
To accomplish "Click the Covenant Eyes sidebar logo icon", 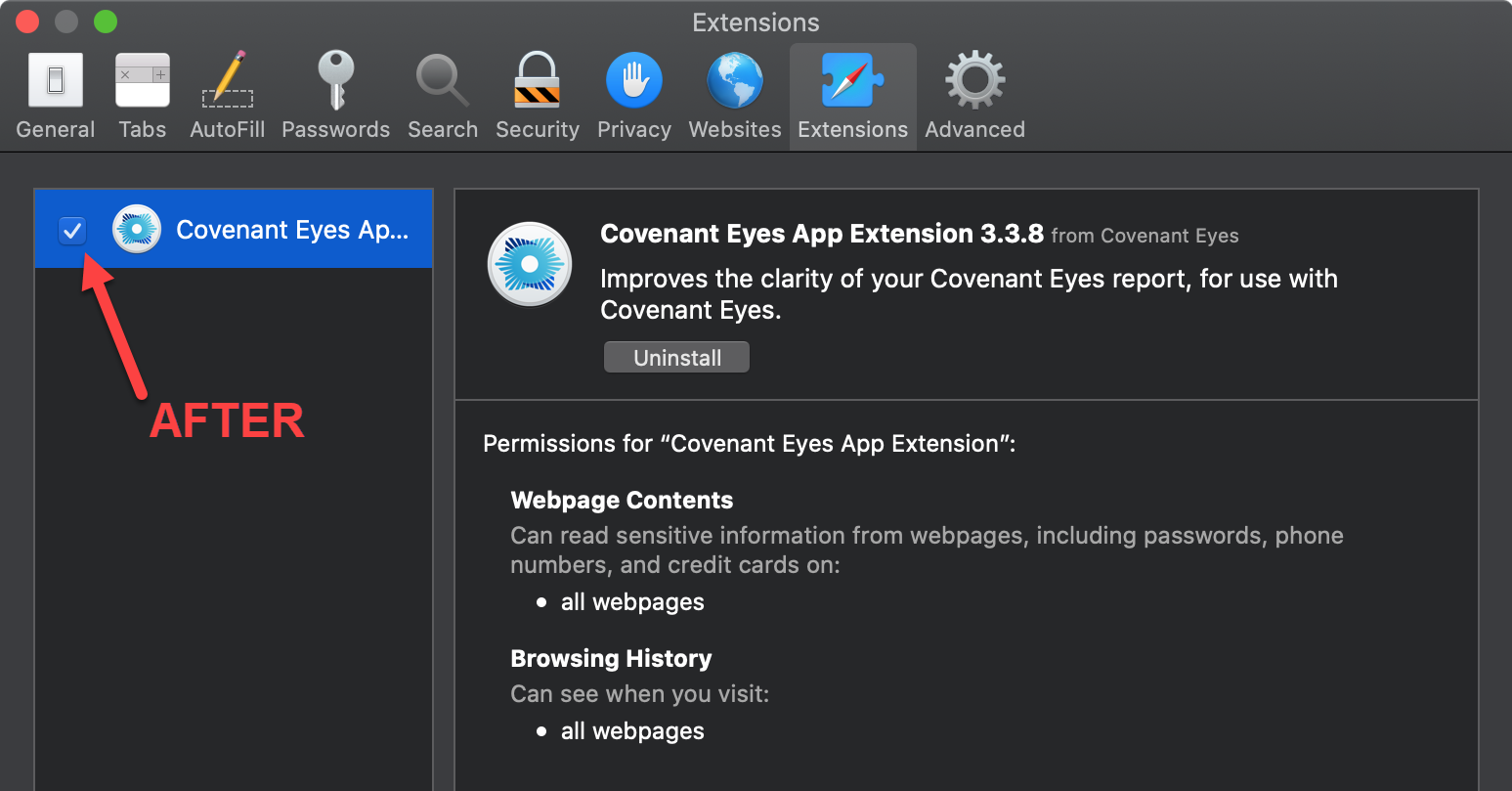I will (137, 230).
